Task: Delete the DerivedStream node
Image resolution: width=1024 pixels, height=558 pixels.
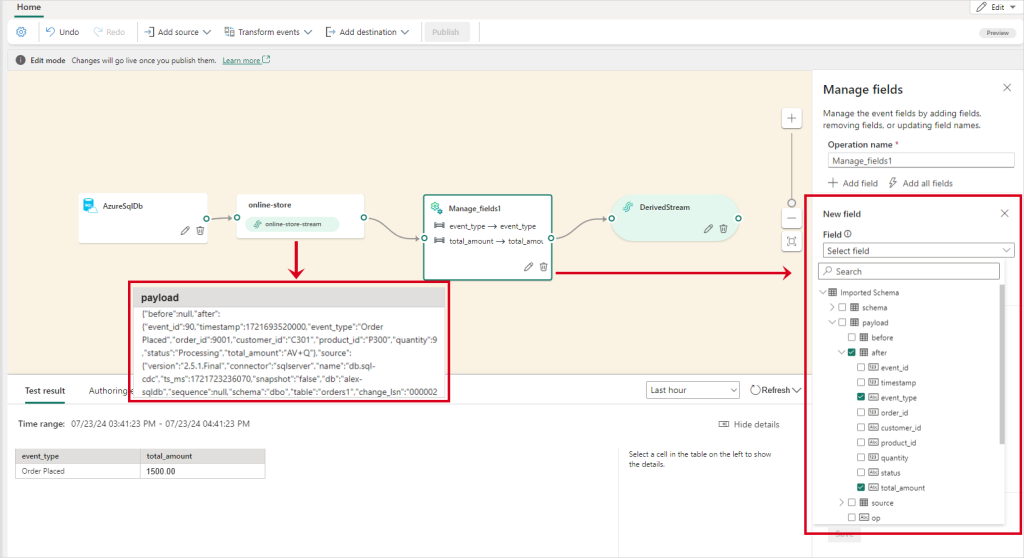Action: point(724,229)
